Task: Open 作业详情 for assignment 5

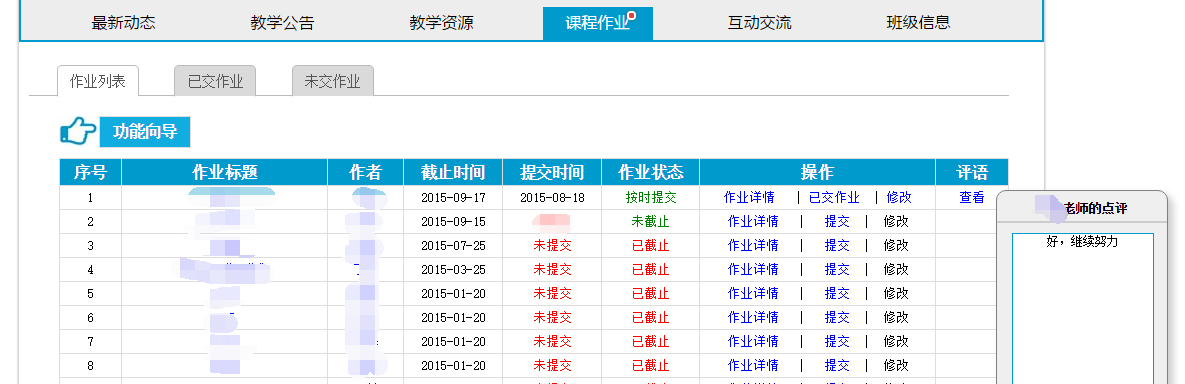Action: [753, 293]
